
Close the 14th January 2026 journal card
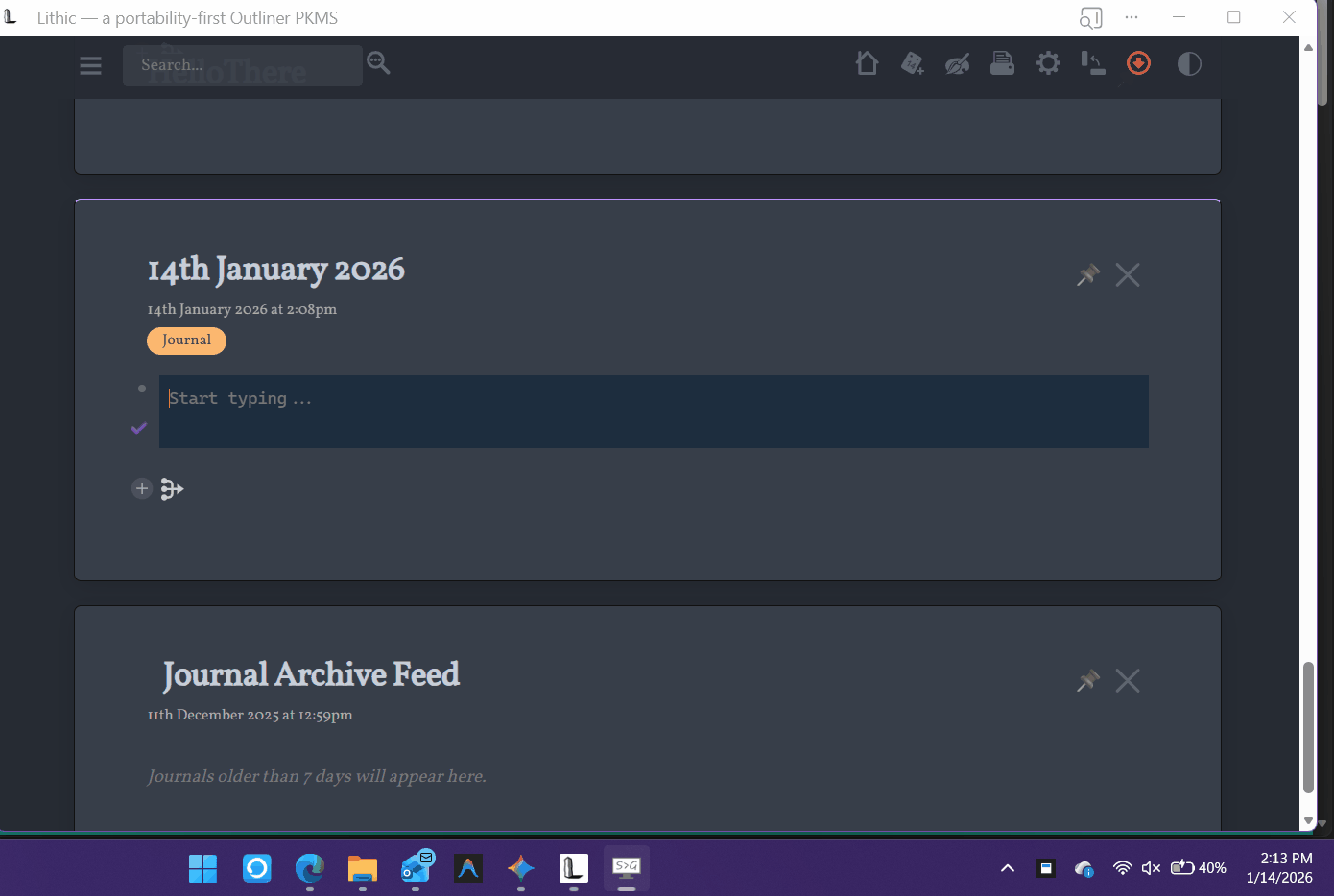coord(1128,275)
